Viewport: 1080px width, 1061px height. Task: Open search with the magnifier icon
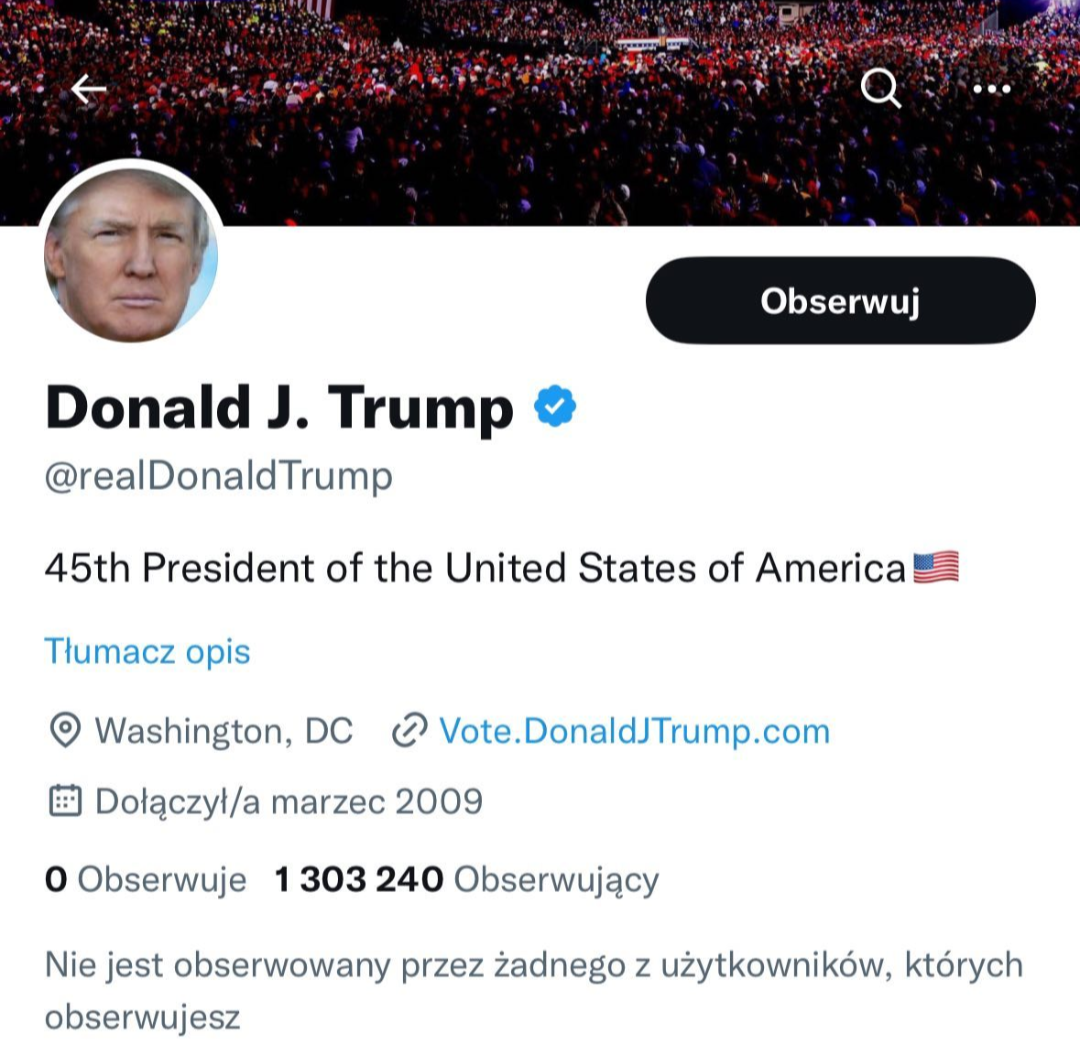[880, 90]
